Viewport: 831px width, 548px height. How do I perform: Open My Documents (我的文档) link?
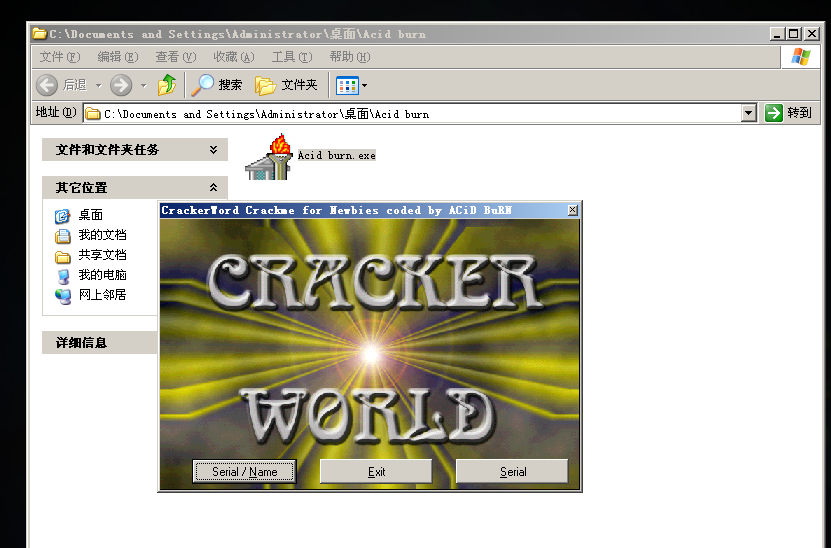[x=102, y=235]
